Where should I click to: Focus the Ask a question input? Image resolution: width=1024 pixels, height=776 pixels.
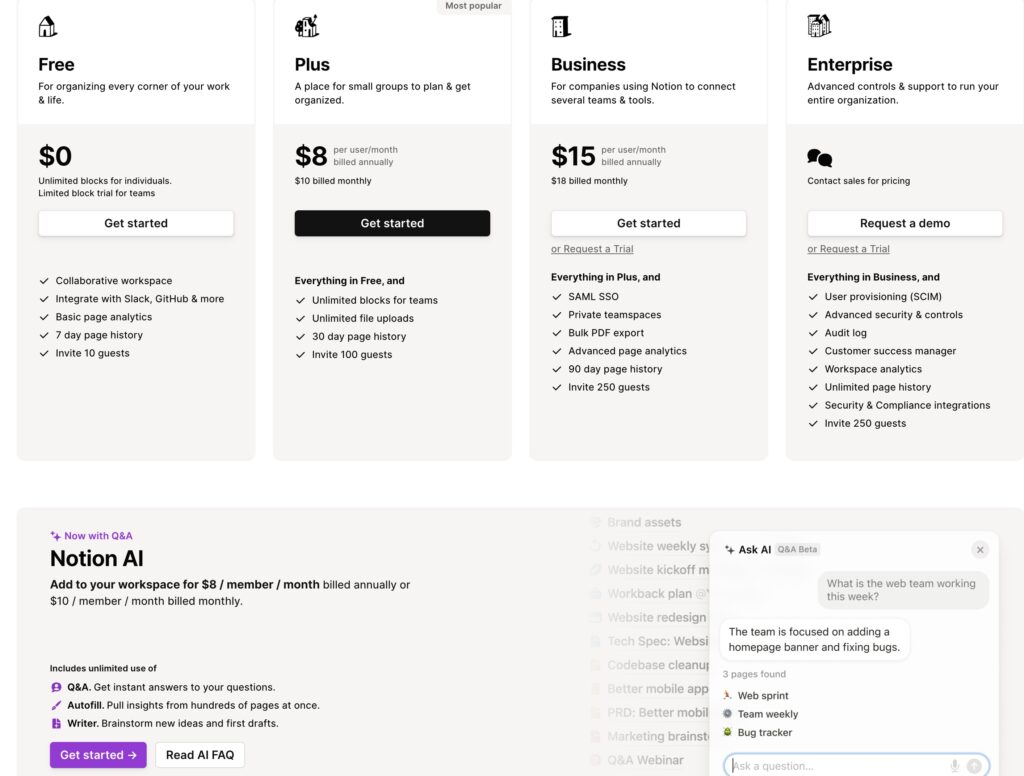coord(856,766)
